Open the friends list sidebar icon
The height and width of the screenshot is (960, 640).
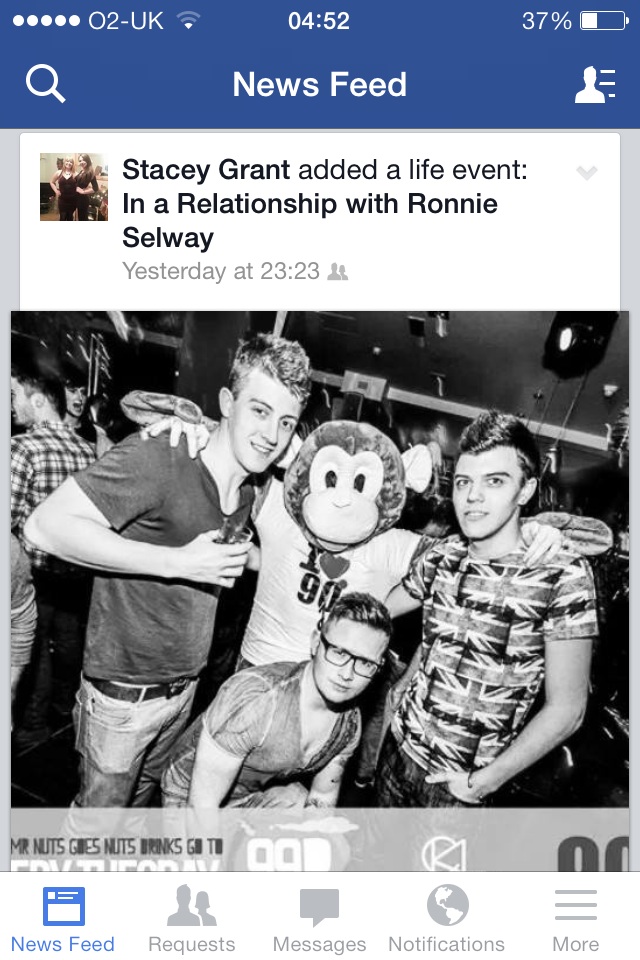click(x=595, y=84)
